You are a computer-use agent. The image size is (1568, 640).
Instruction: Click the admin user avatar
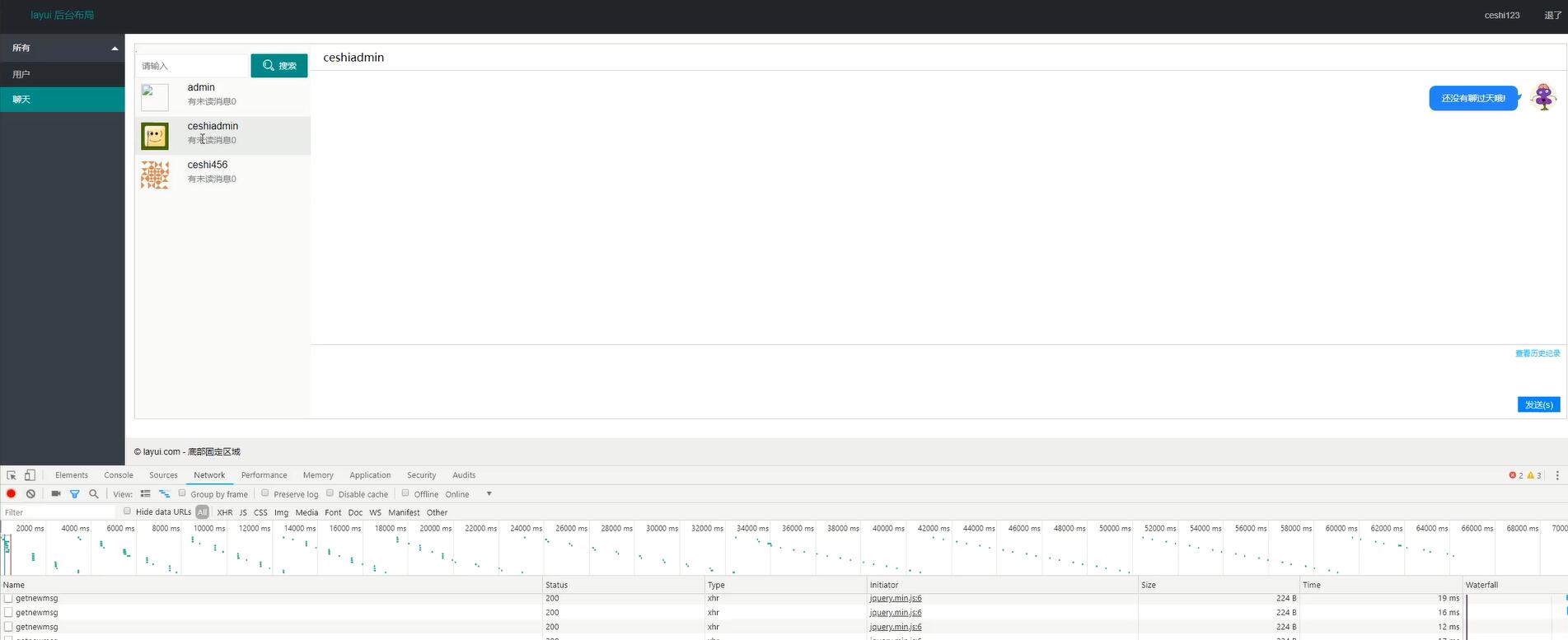155,97
